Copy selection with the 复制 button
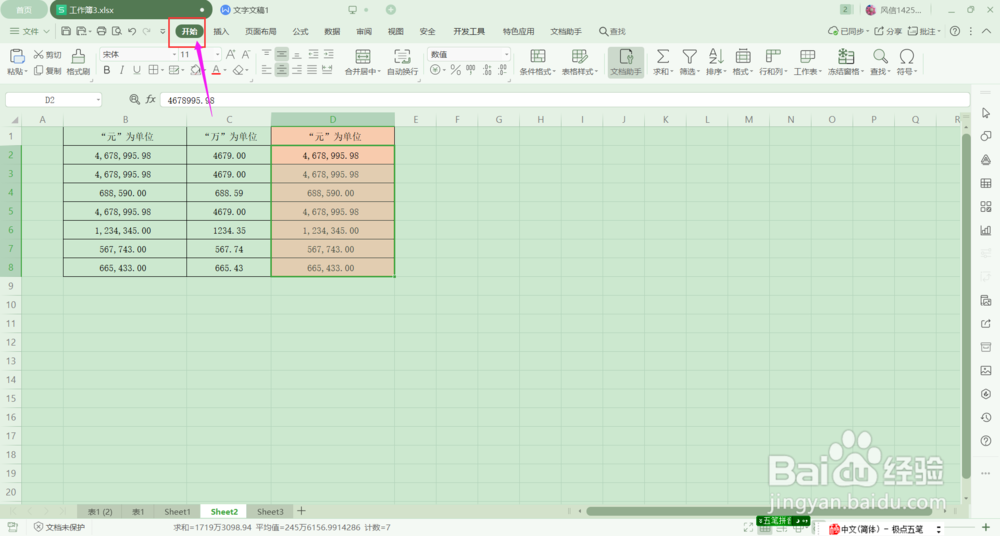Viewport: 1000px width, 536px height. (47, 71)
